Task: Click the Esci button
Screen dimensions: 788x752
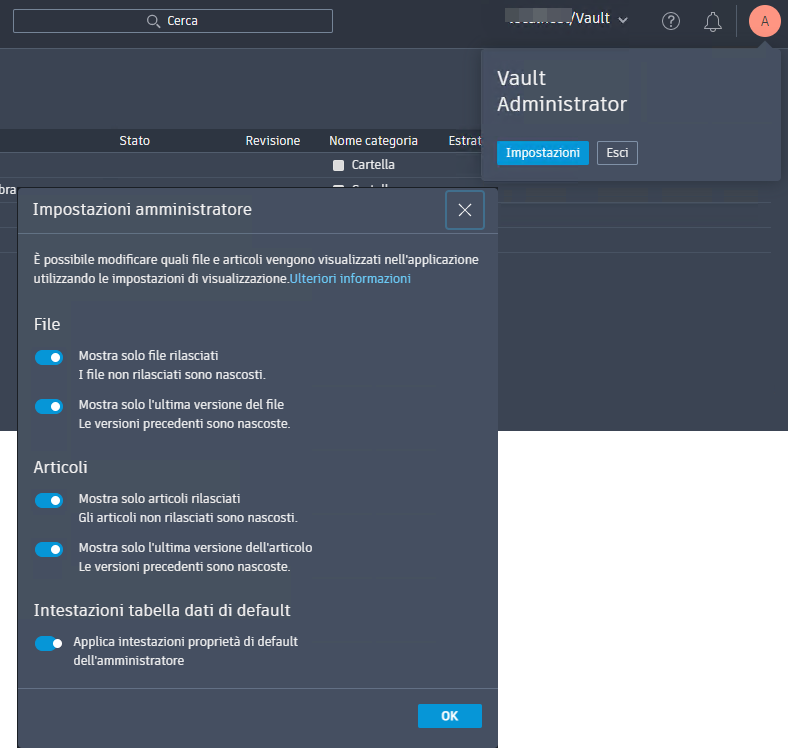Action: [x=617, y=153]
